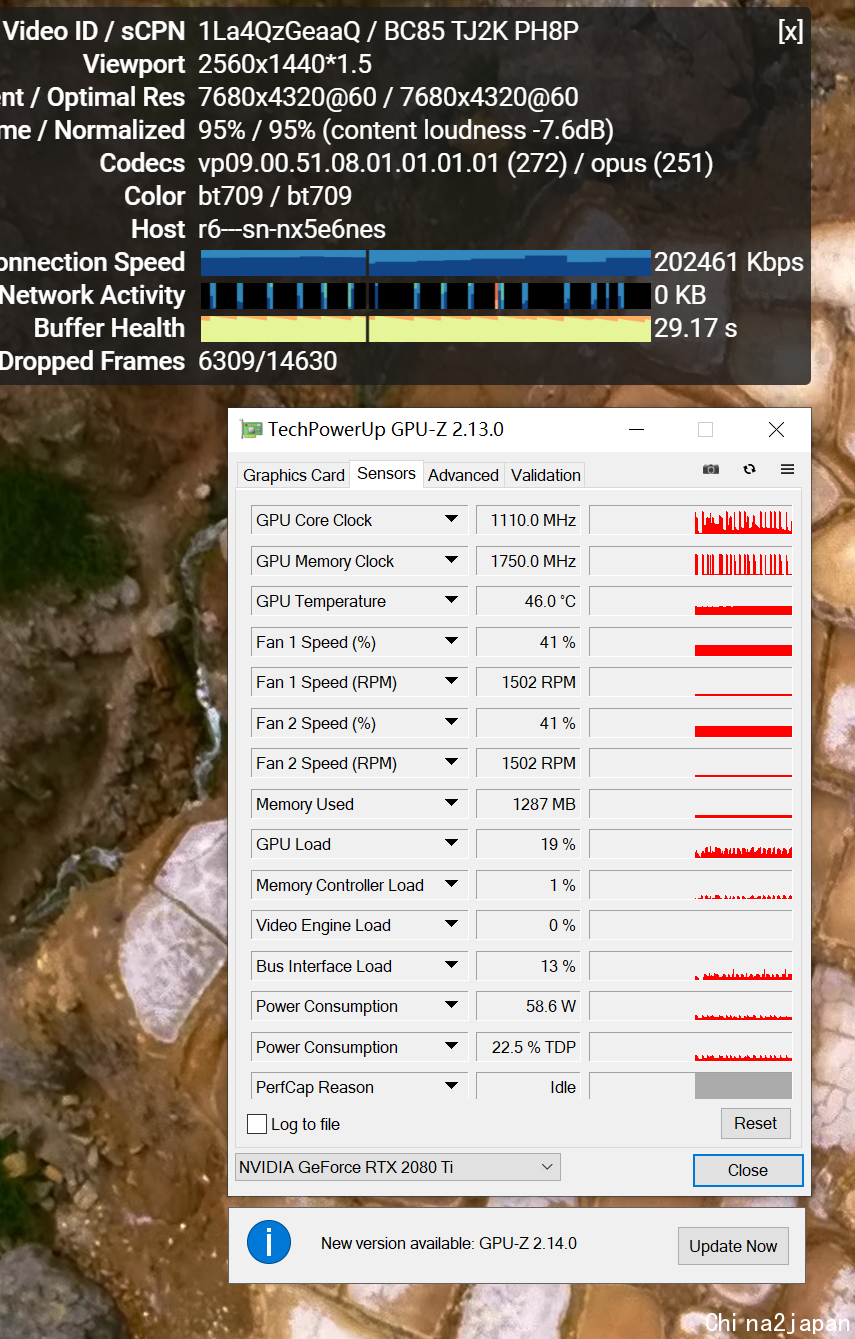Open the GPU-Z hamburger menu
Viewport: 855px width, 1339px height.
pyautogui.click(x=787, y=469)
